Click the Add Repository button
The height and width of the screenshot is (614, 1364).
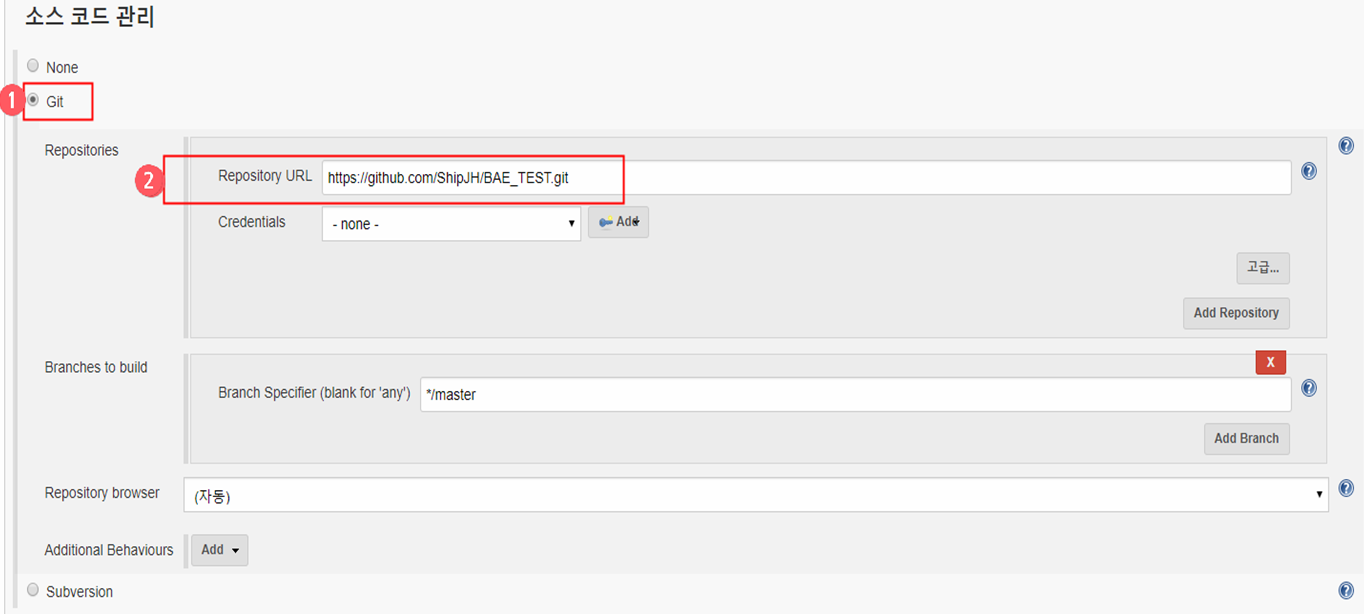pyautogui.click(x=1236, y=313)
